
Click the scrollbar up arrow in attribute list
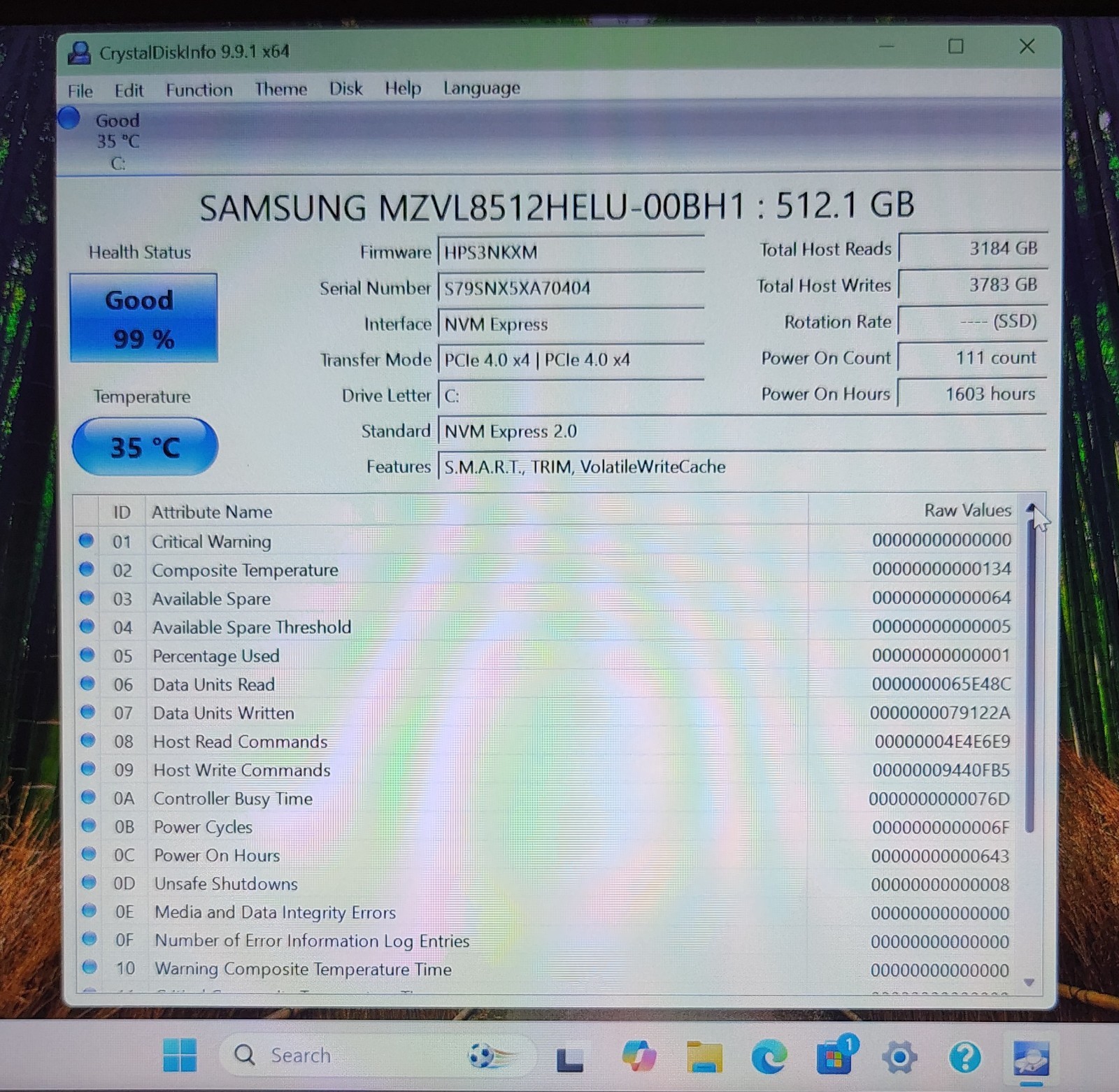point(1031,508)
